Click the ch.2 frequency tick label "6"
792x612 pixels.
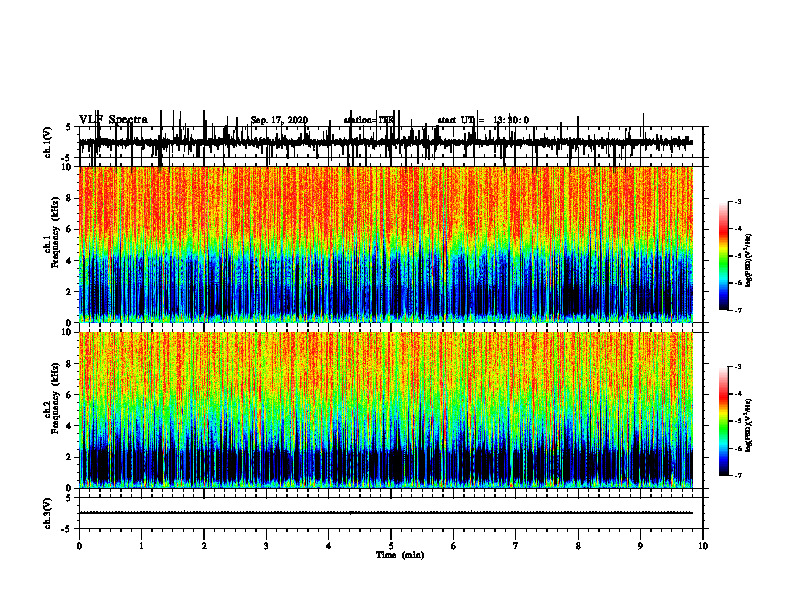point(69,395)
